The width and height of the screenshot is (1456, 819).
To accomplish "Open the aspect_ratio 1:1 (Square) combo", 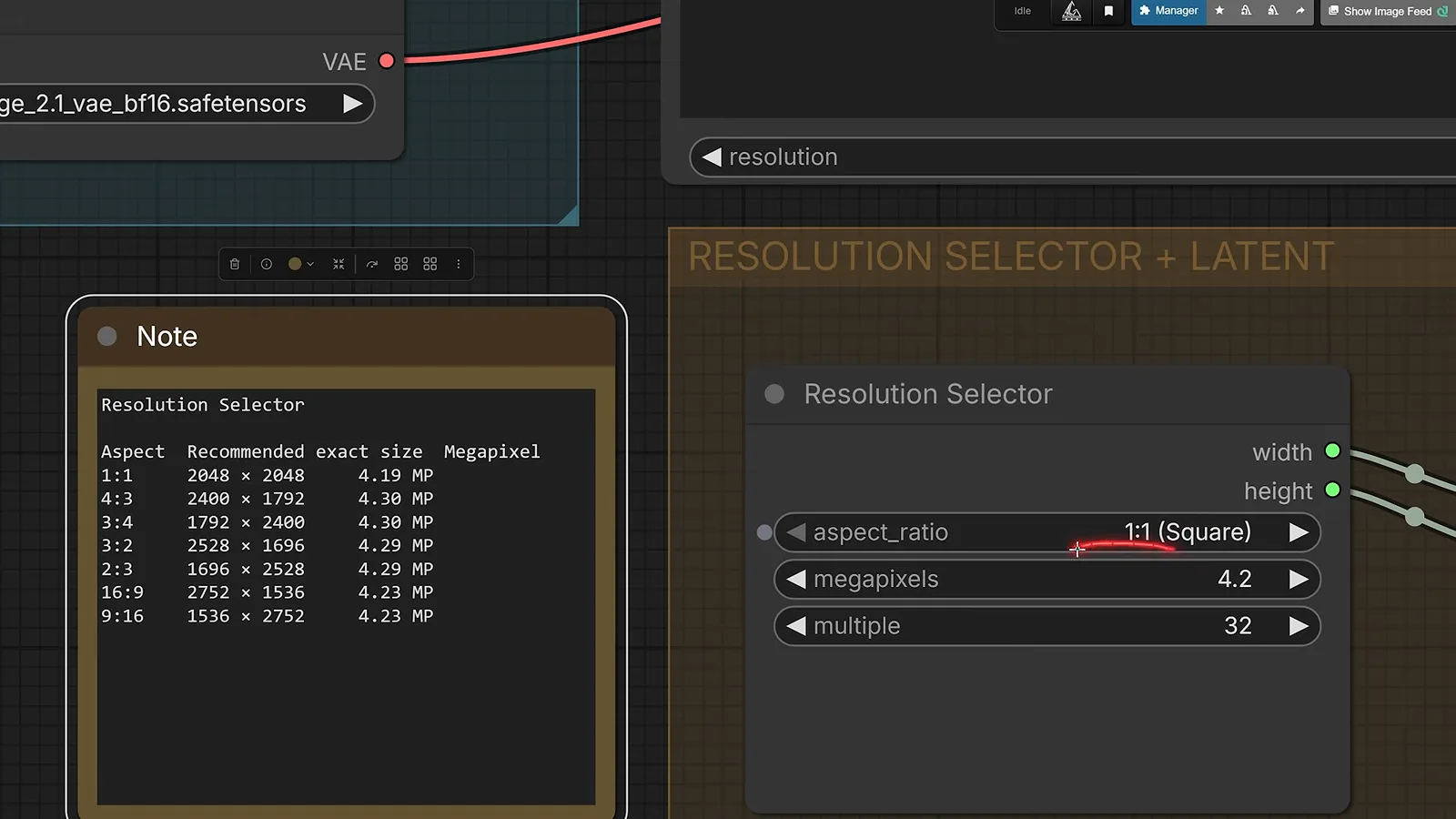I will point(1046,532).
